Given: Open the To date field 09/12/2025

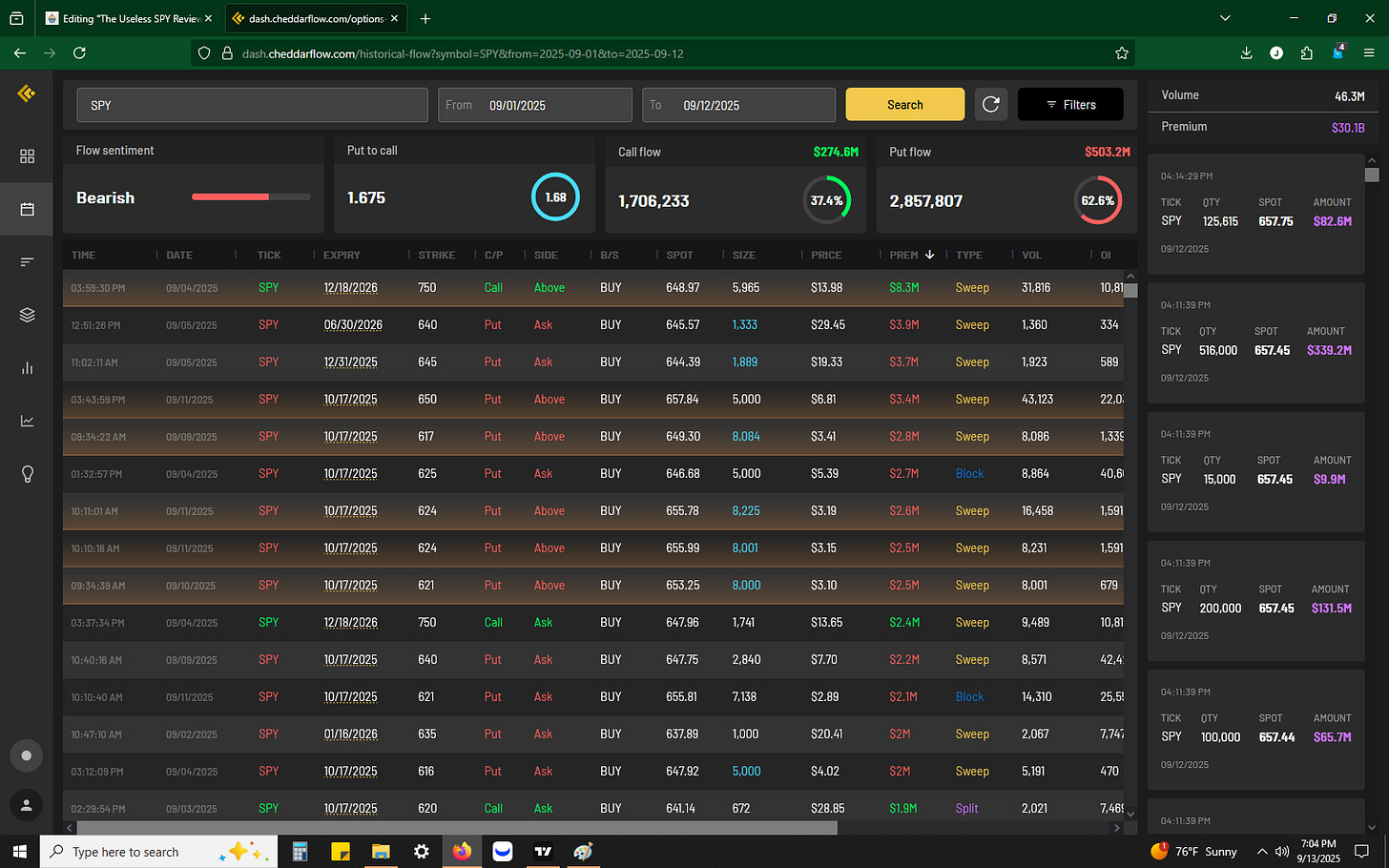Looking at the screenshot, I should click(738, 105).
